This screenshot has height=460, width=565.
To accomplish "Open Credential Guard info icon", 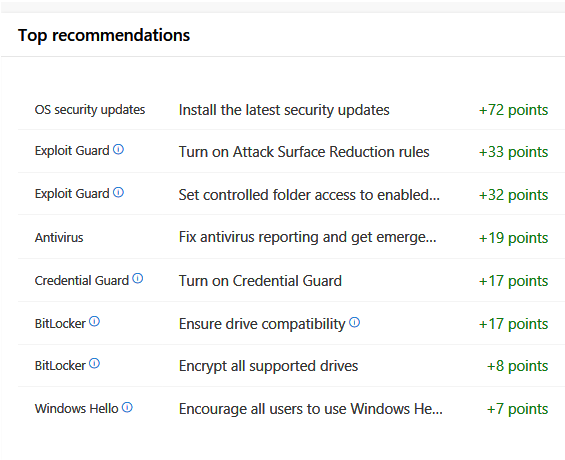I will pos(138,278).
